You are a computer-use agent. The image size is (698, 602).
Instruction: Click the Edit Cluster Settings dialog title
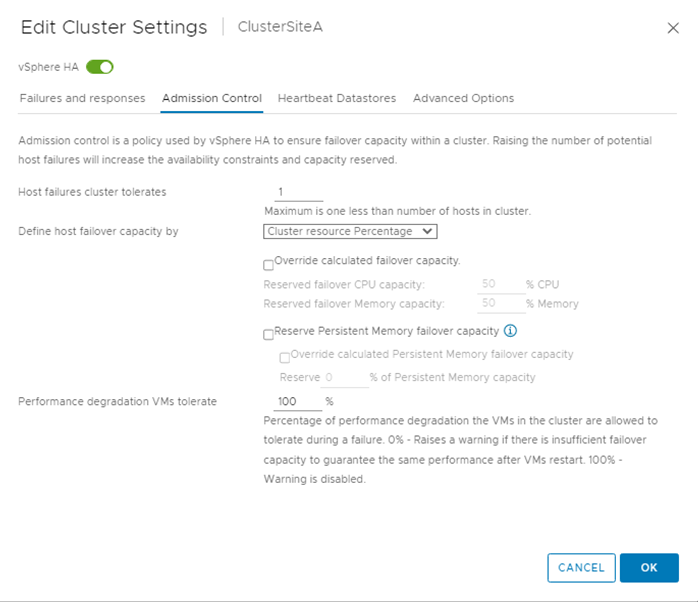(113, 27)
